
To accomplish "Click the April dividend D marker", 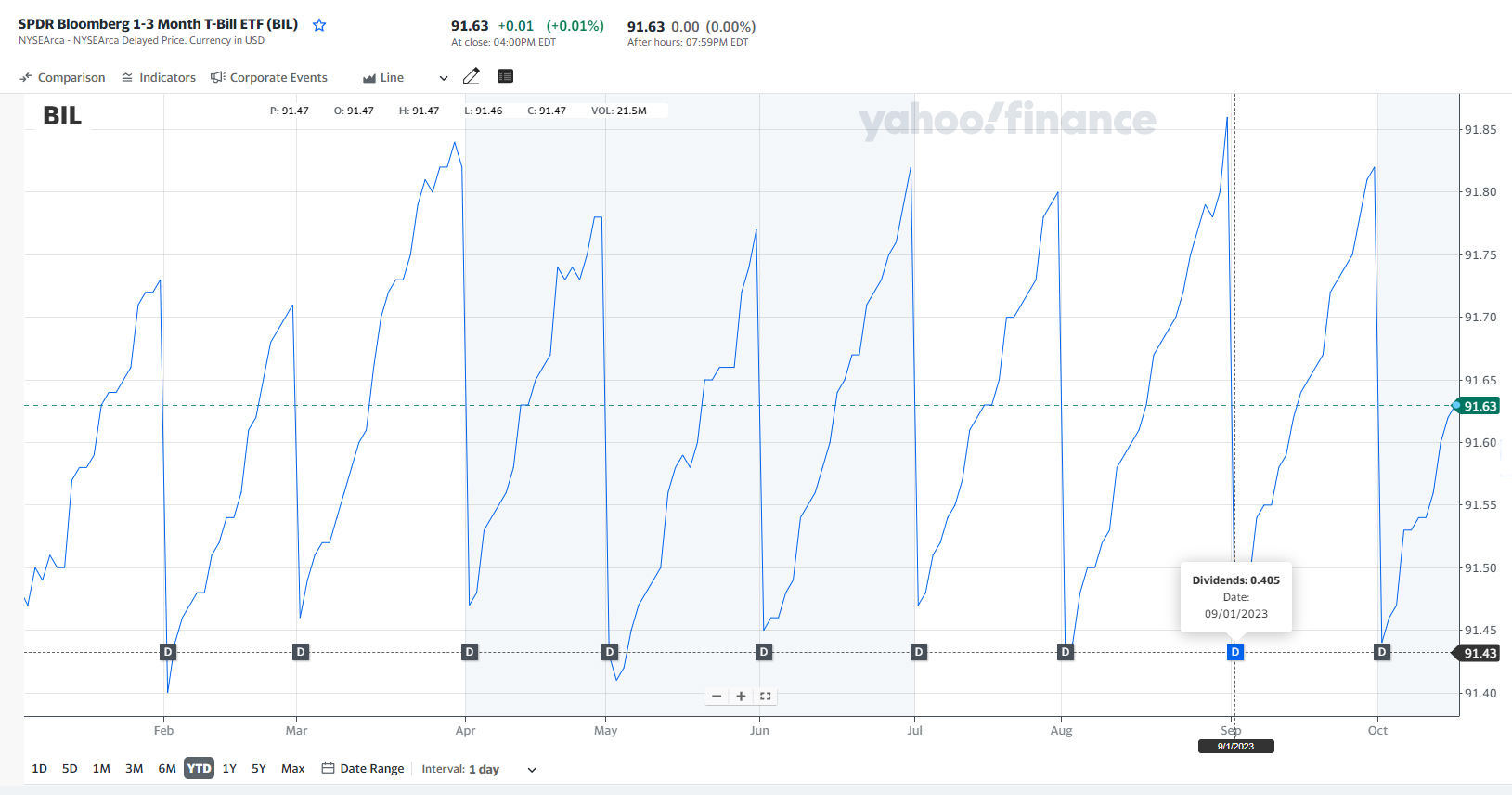I will (470, 652).
